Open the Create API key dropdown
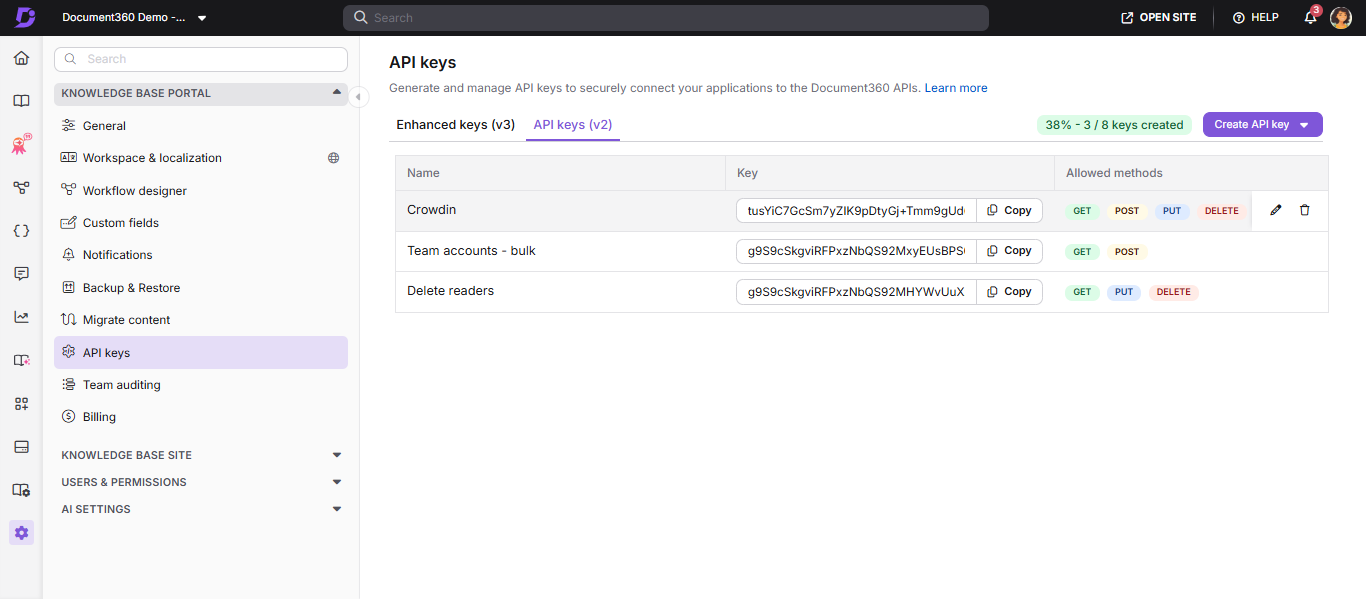The width and height of the screenshot is (1366, 599). point(1262,125)
